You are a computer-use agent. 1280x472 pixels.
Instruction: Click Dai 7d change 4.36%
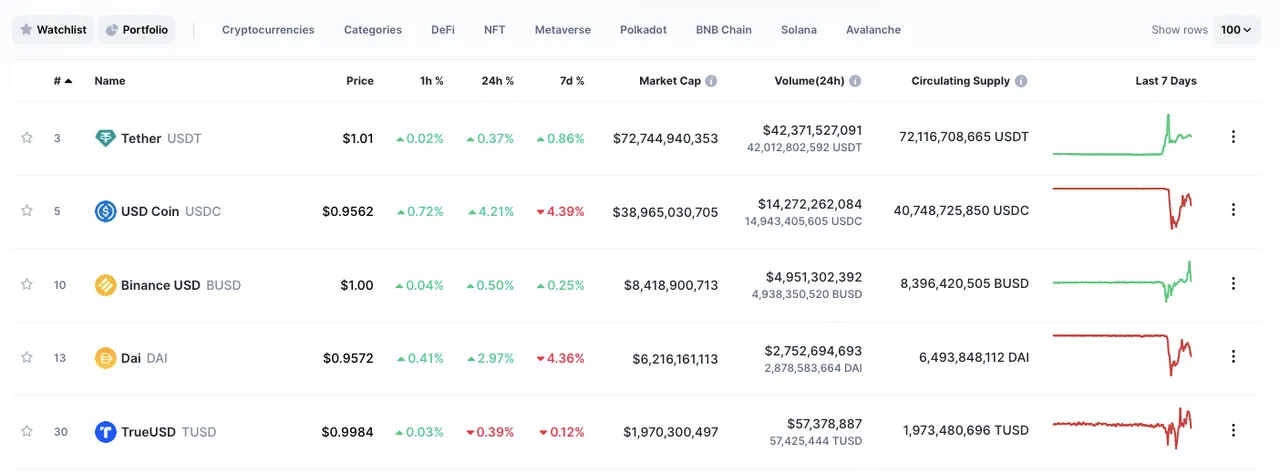[x=560, y=358]
